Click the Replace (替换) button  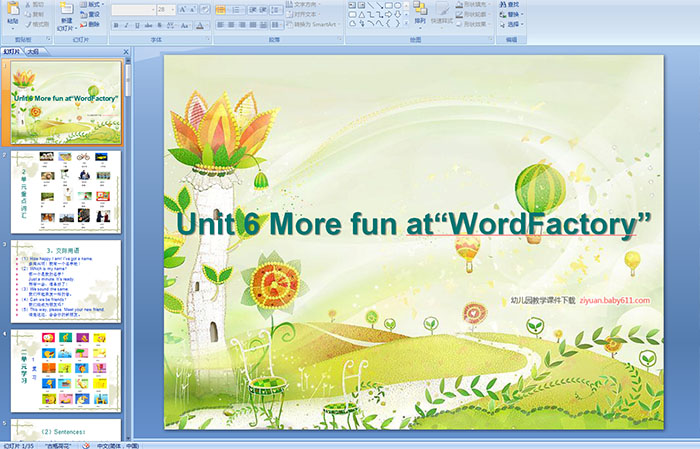(509, 14)
